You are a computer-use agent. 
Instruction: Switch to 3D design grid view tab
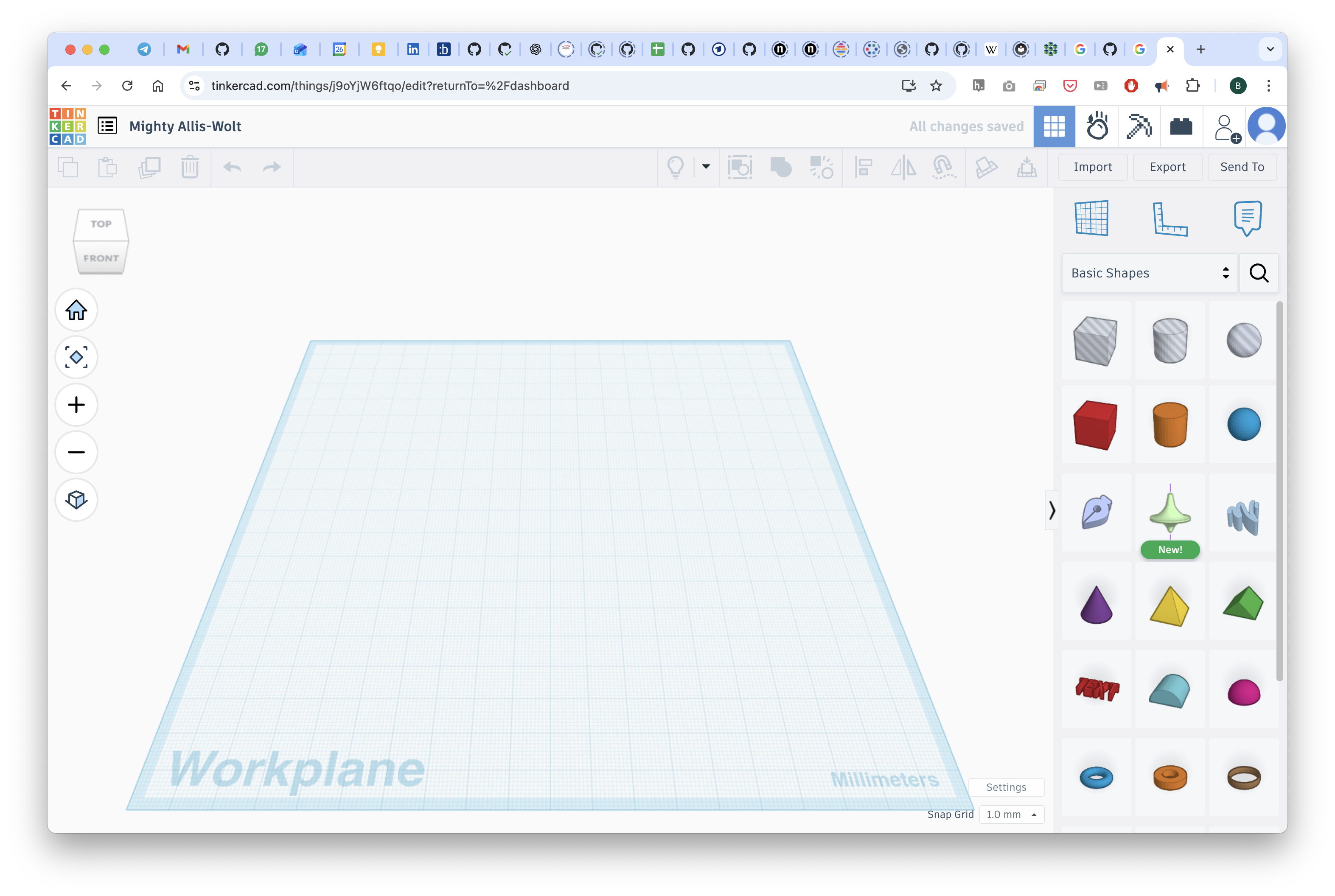tap(1054, 126)
